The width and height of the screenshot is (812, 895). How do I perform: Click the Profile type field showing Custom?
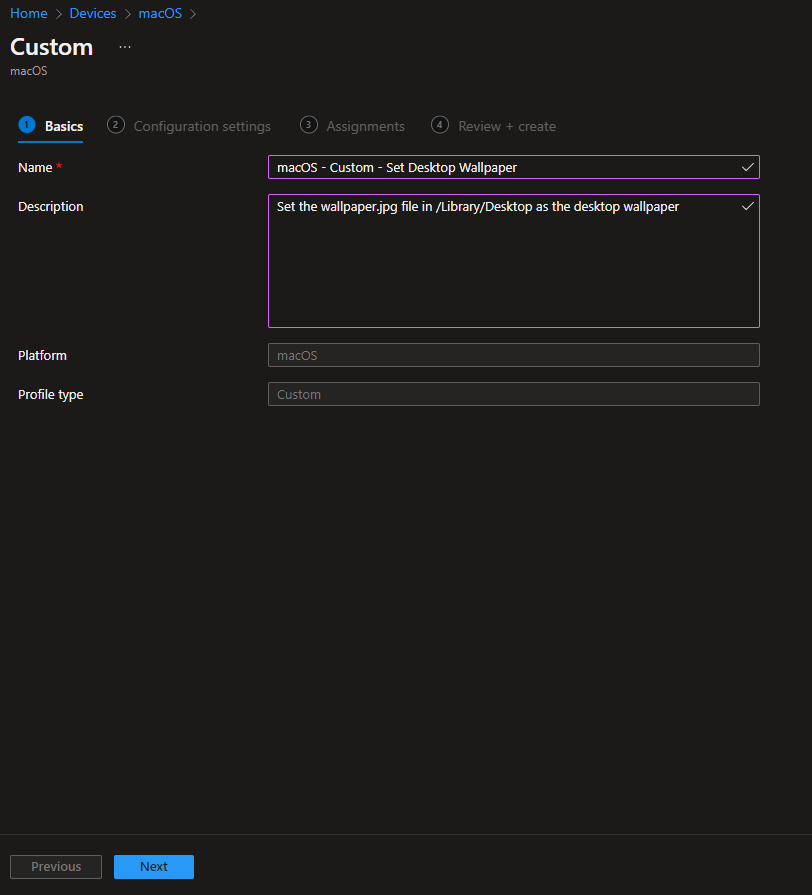[x=514, y=394]
